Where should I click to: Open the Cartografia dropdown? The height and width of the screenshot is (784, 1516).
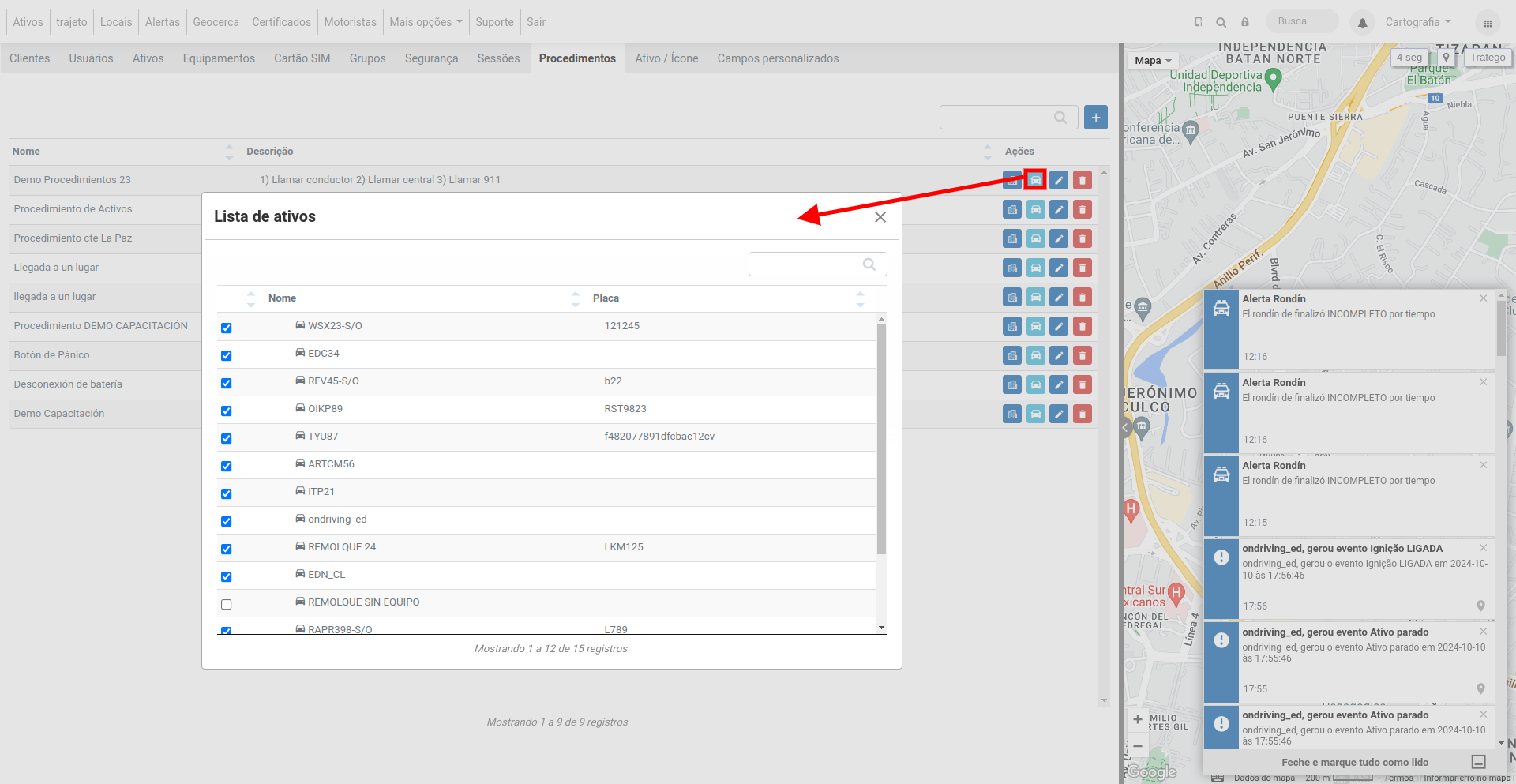click(x=1418, y=22)
